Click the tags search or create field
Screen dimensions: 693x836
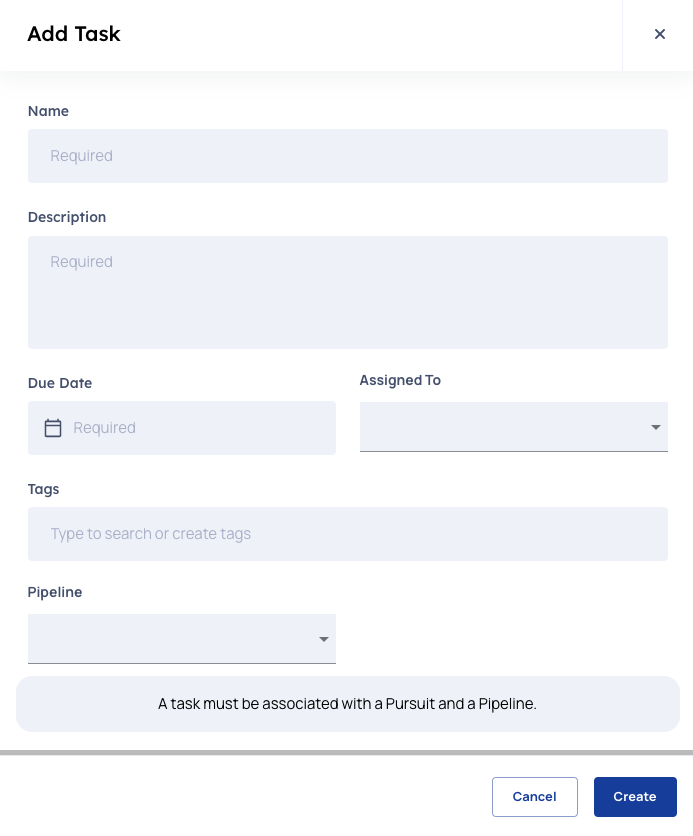click(348, 534)
